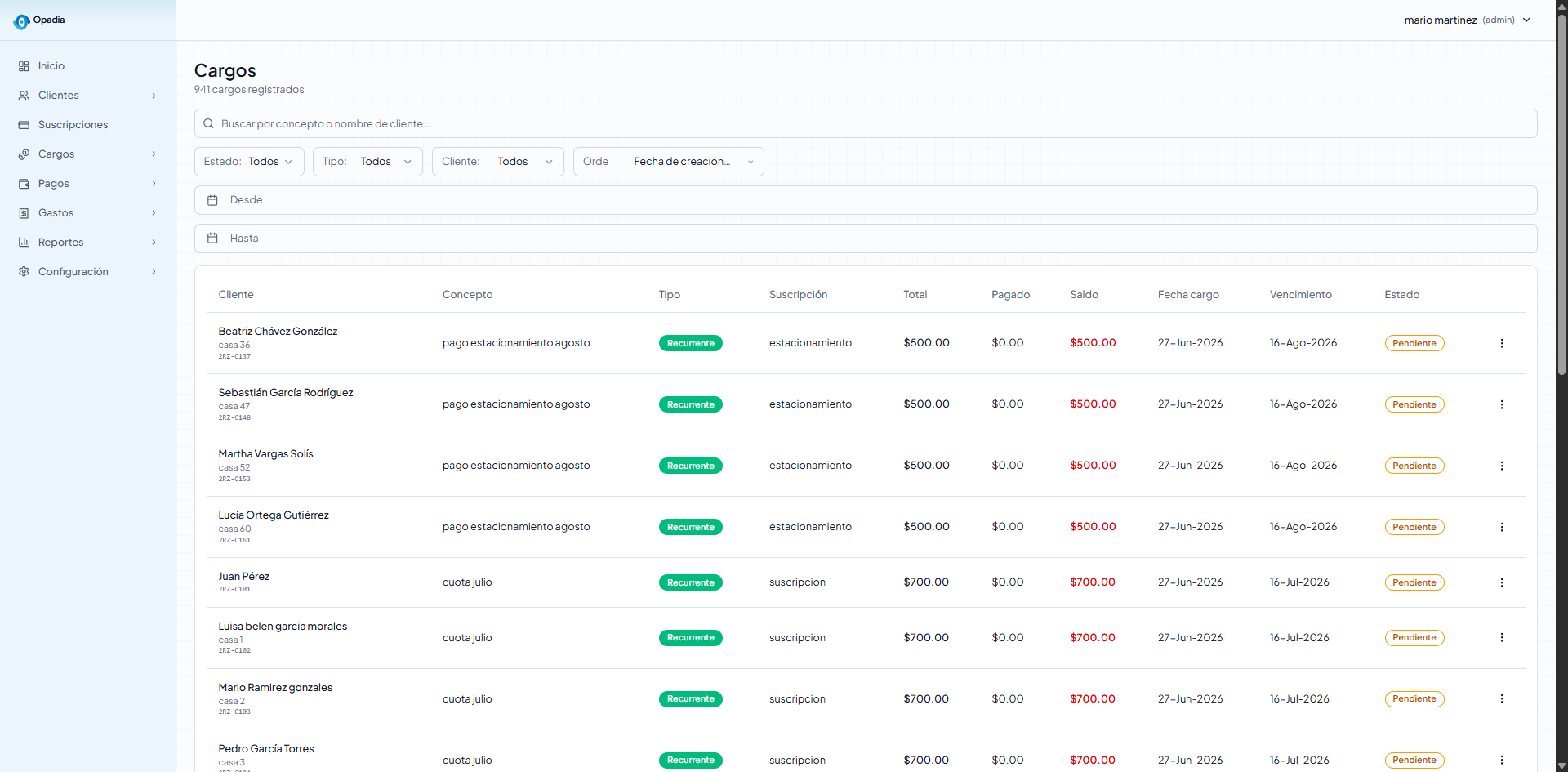Click the Pagos wallet icon
The height and width of the screenshot is (772, 1568).
tap(24, 184)
